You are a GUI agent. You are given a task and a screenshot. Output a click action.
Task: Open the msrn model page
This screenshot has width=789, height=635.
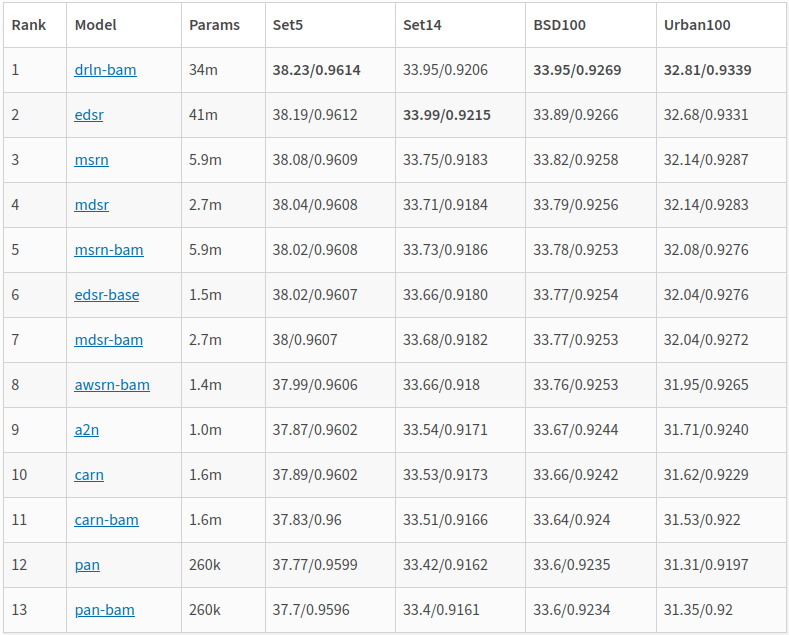coord(91,160)
